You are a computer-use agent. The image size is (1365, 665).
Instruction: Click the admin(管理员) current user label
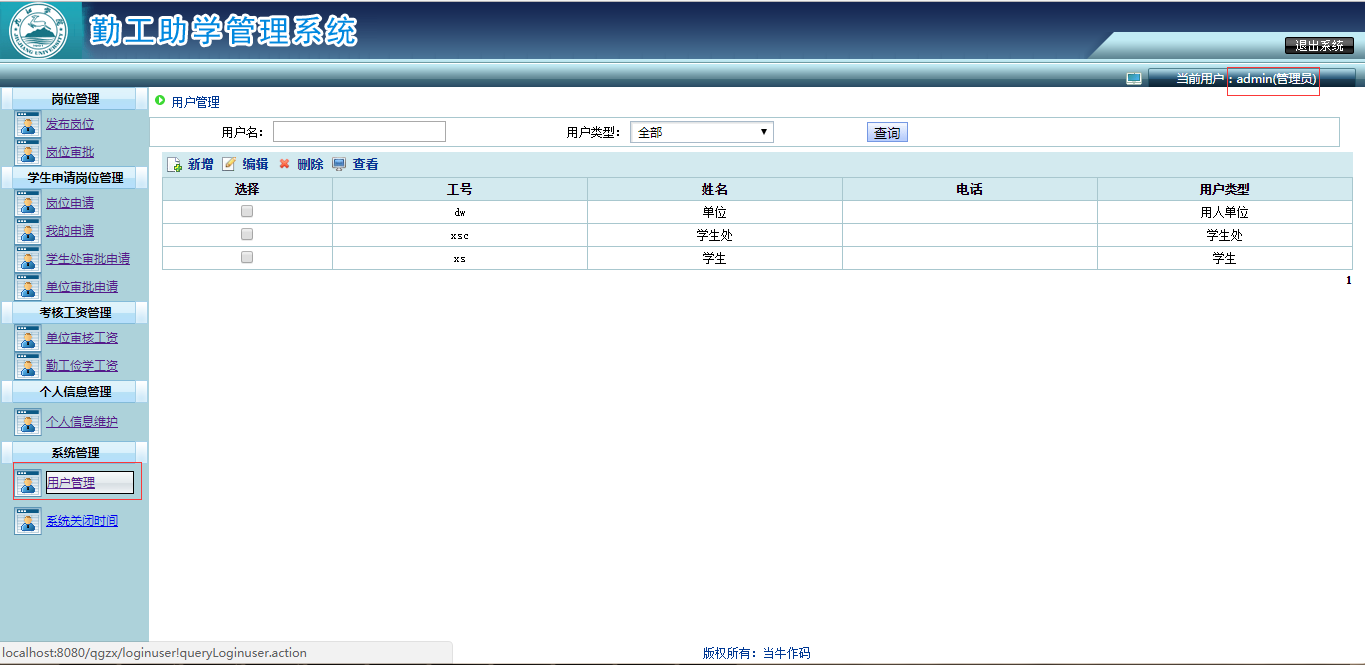pyautogui.click(x=1276, y=79)
